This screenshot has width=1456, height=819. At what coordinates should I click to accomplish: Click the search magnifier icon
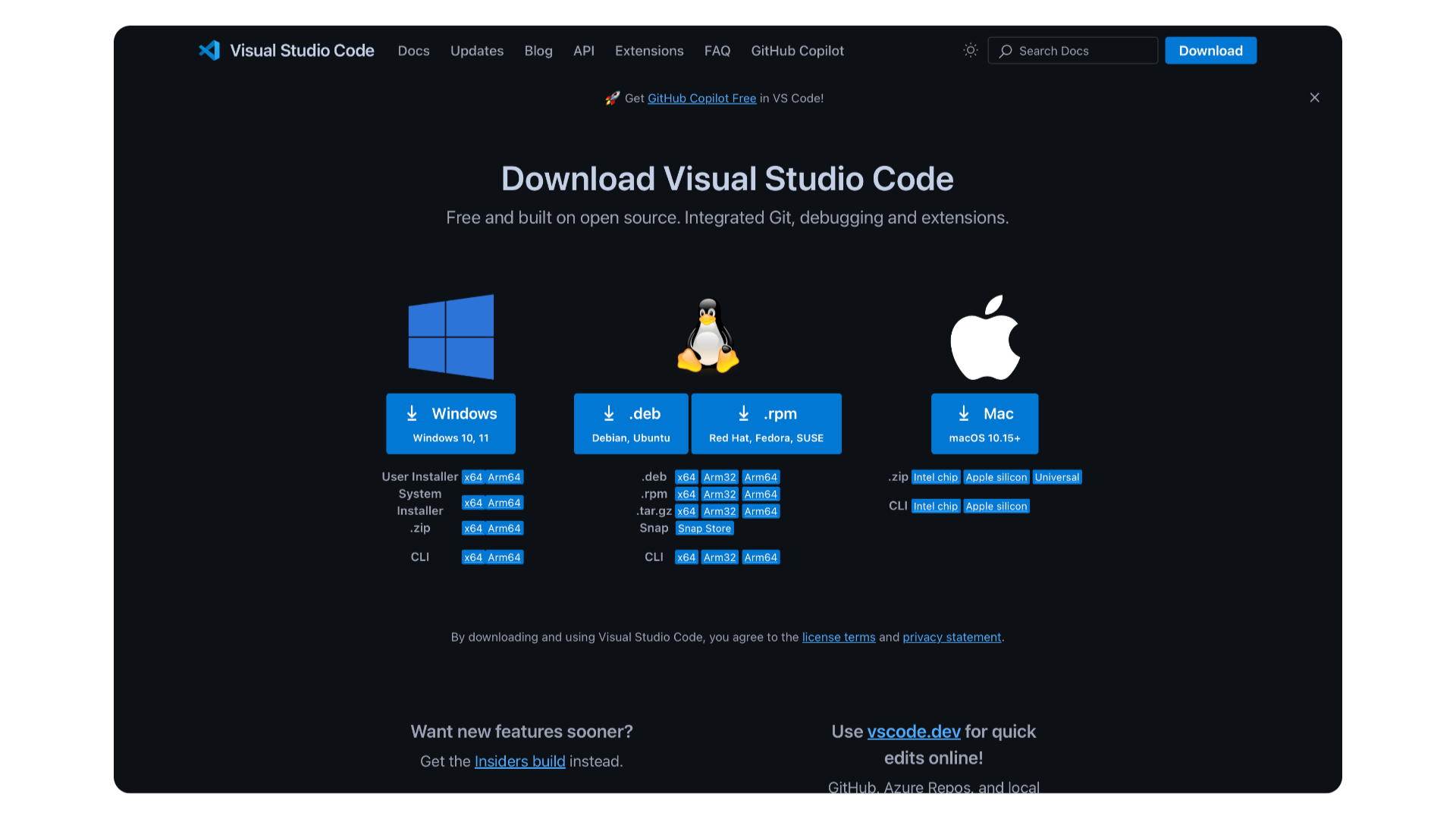coord(1006,51)
